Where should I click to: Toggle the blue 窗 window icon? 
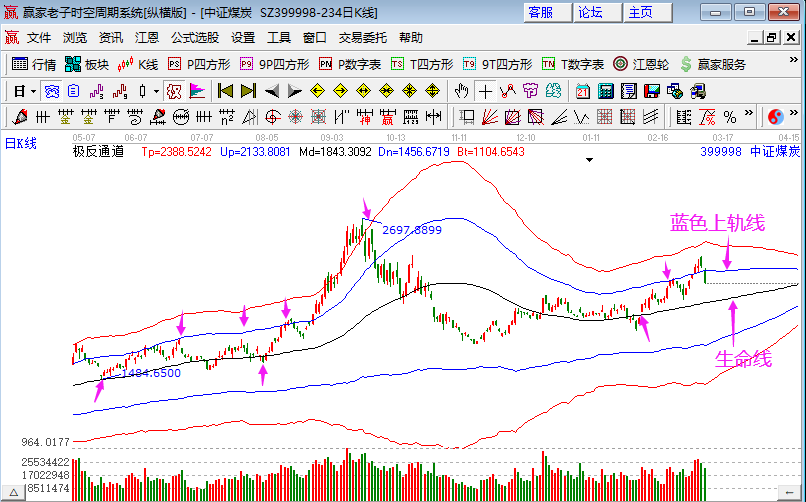click(x=51, y=91)
